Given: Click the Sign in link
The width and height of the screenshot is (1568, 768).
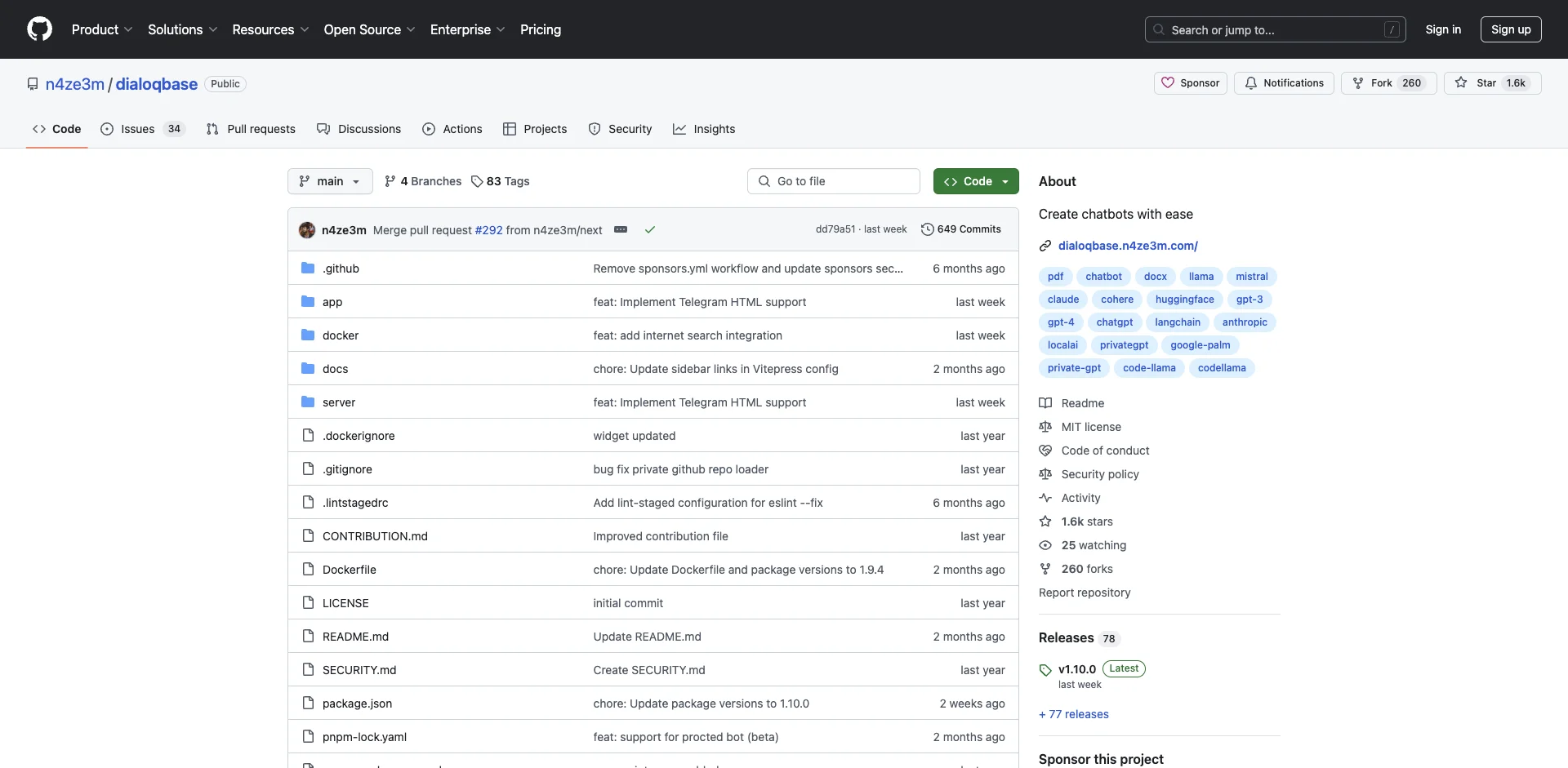Looking at the screenshot, I should [x=1443, y=29].
